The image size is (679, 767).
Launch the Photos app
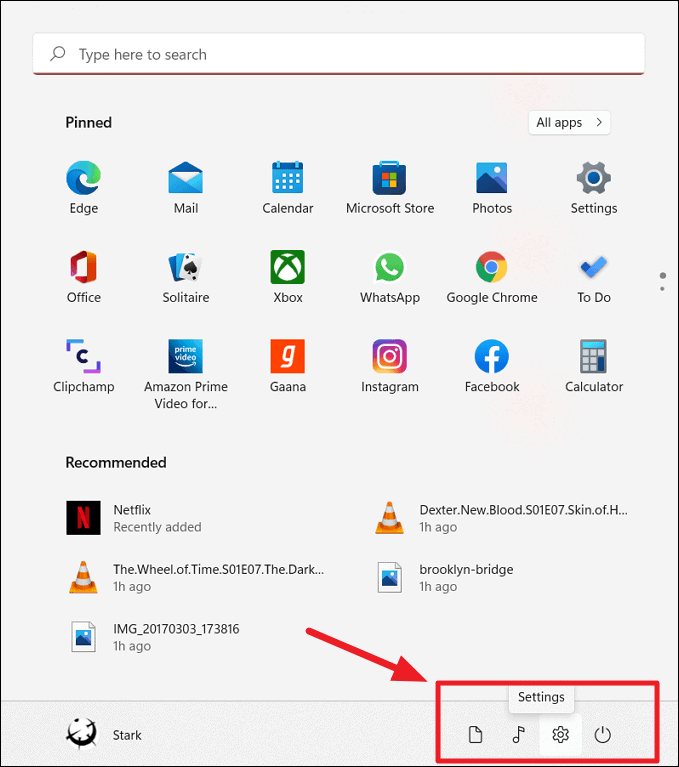pos(492,187)
